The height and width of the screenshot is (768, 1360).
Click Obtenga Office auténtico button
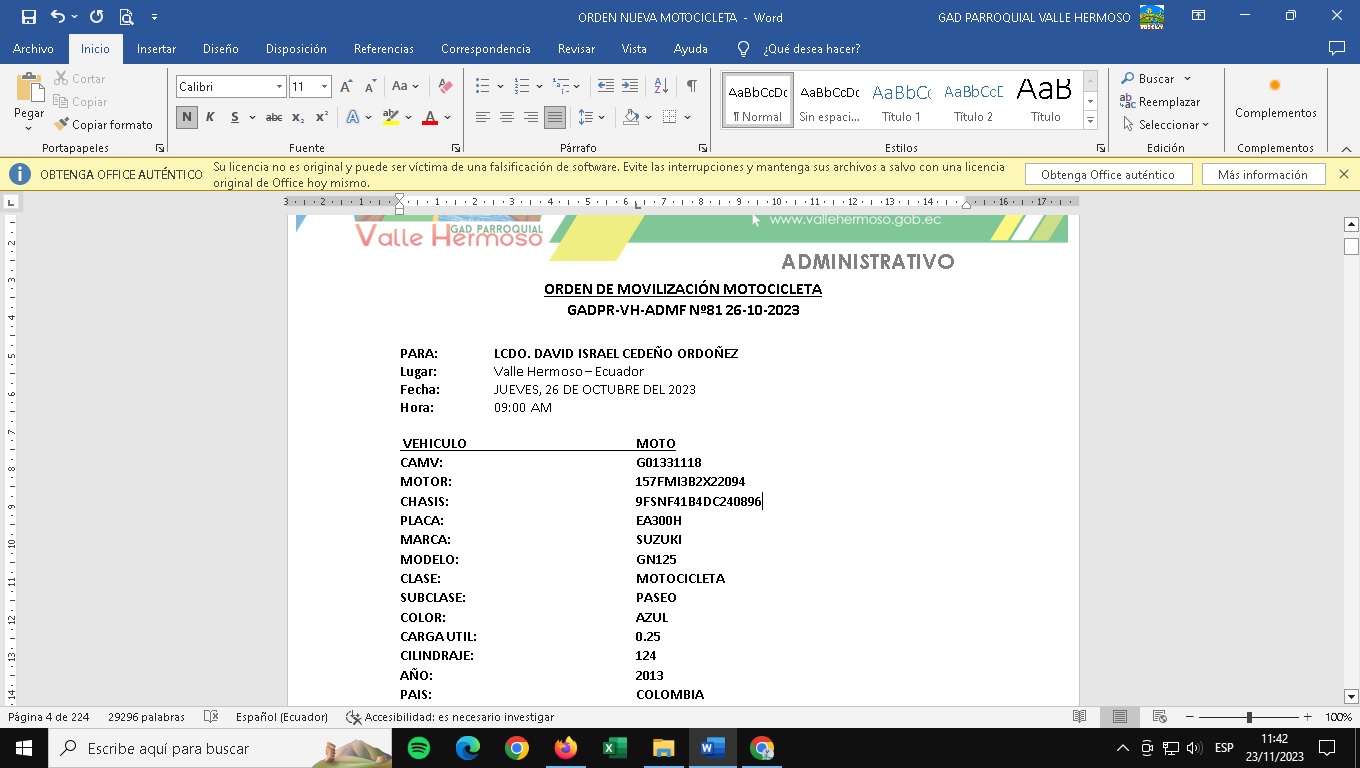click(1108, 174)
